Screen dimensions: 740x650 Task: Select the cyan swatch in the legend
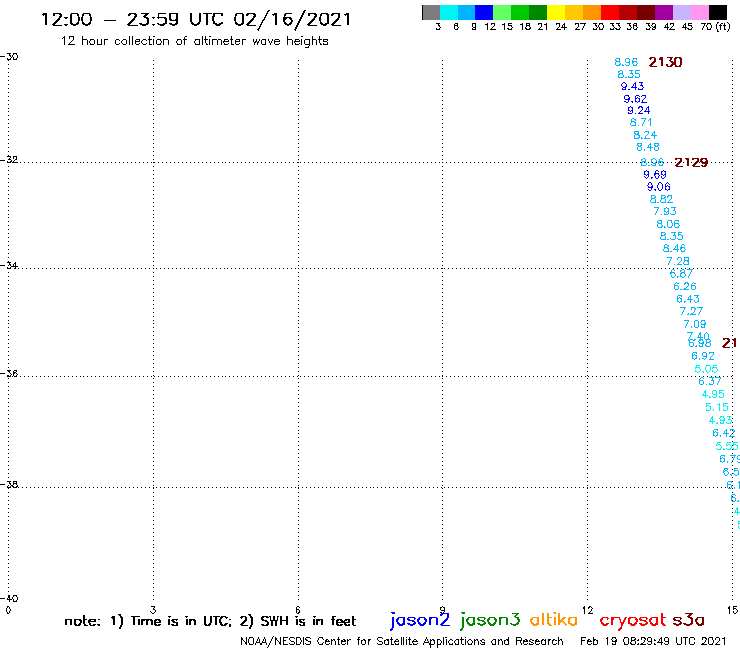click(449, 12)
